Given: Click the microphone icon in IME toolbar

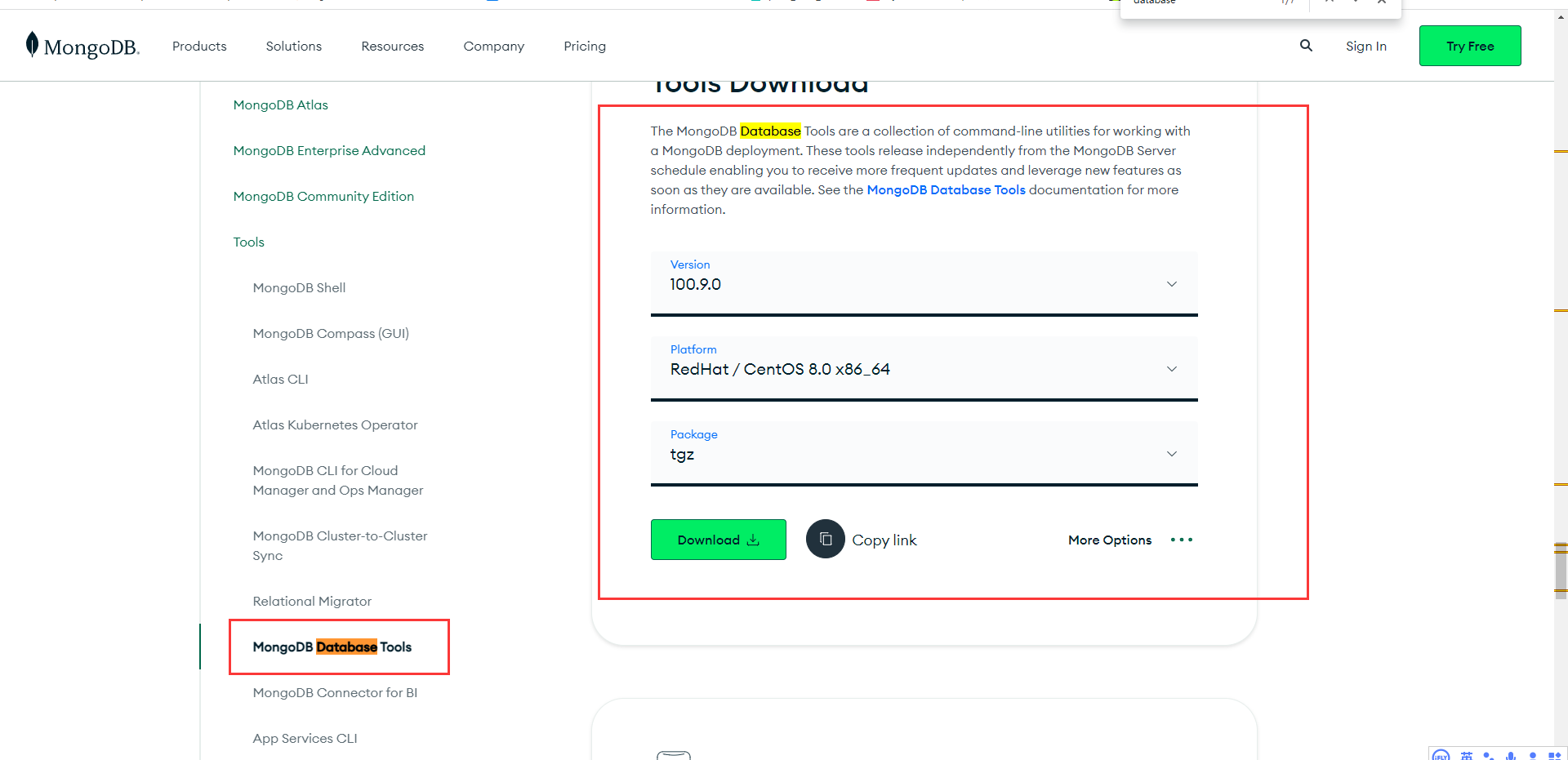Looking at the screenshot, I should (1511, 756).
